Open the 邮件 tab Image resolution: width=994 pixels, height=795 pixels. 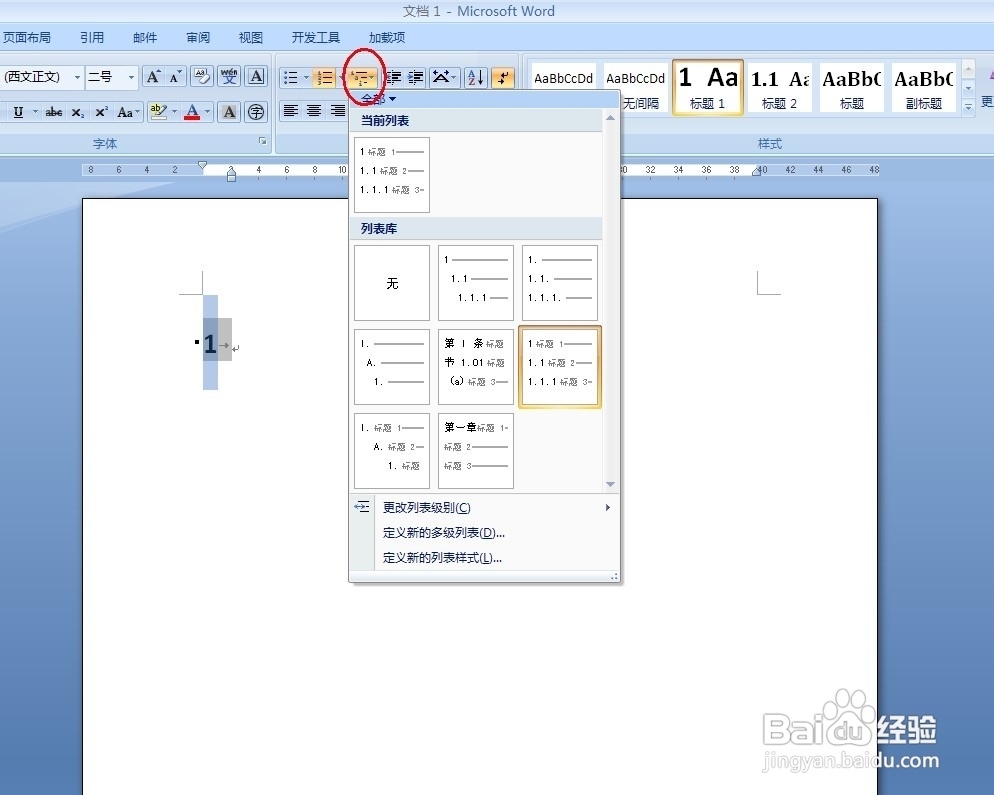145,37
